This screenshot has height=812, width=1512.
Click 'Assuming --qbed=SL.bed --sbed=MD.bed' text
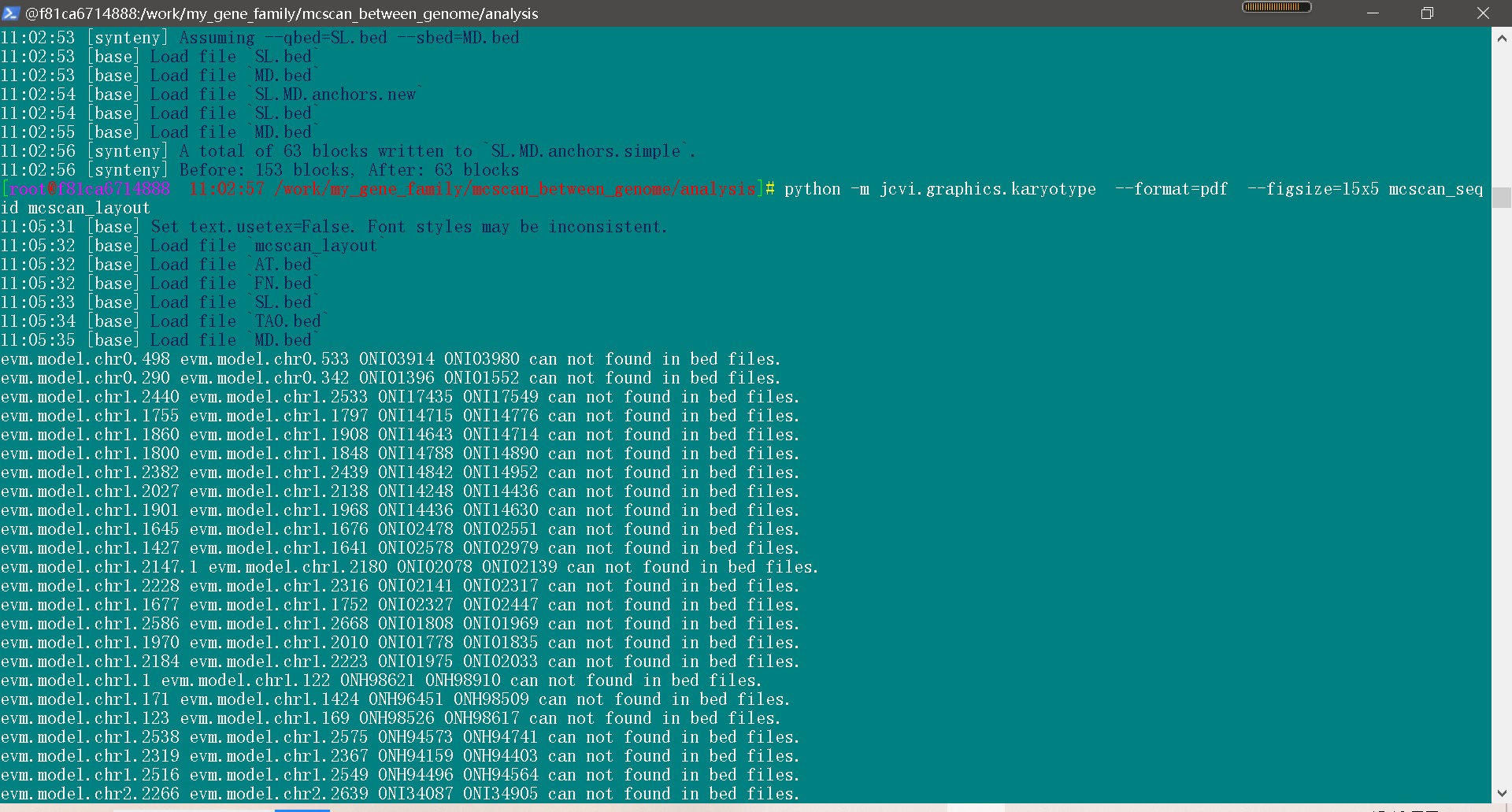350,38
